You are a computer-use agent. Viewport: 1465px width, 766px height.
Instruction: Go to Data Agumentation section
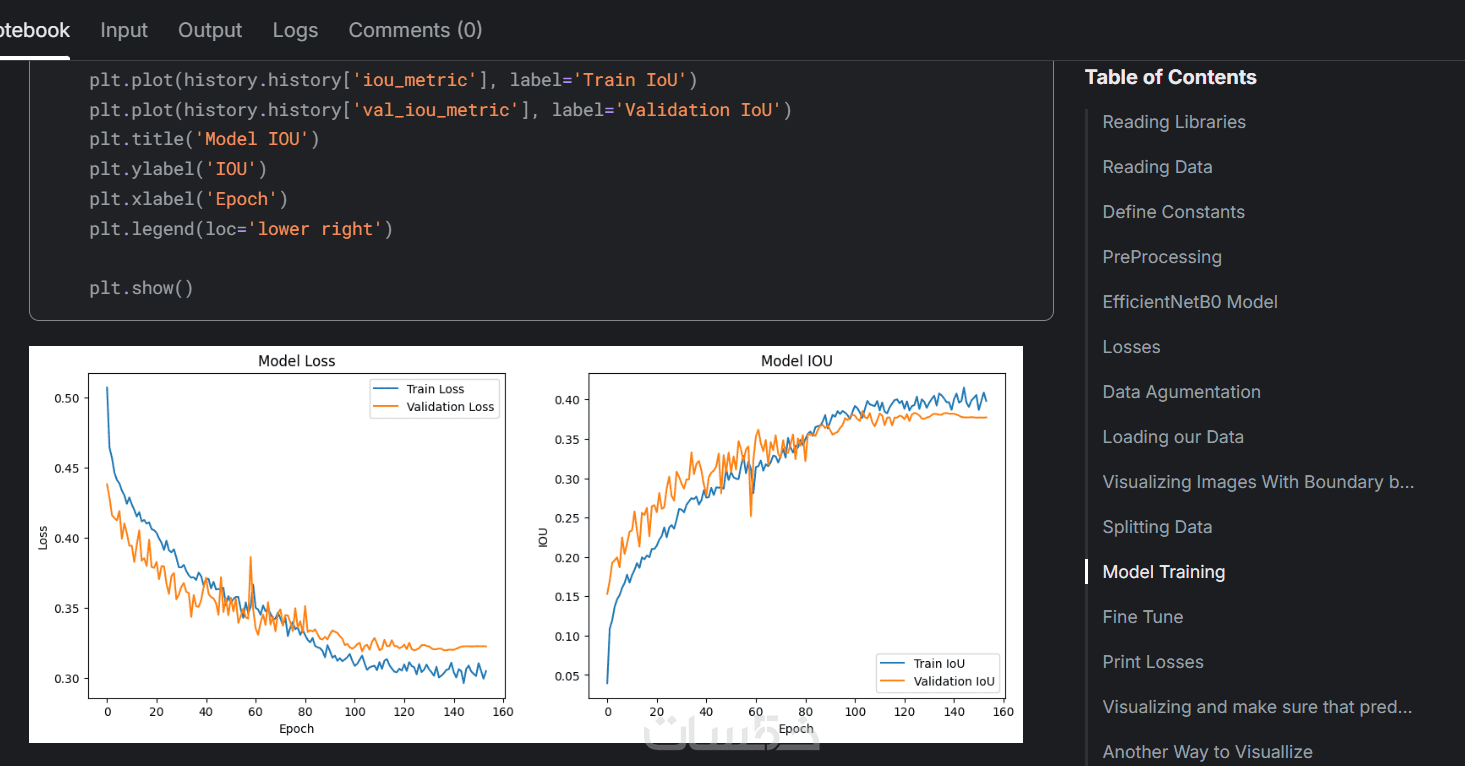point(1181,392)
